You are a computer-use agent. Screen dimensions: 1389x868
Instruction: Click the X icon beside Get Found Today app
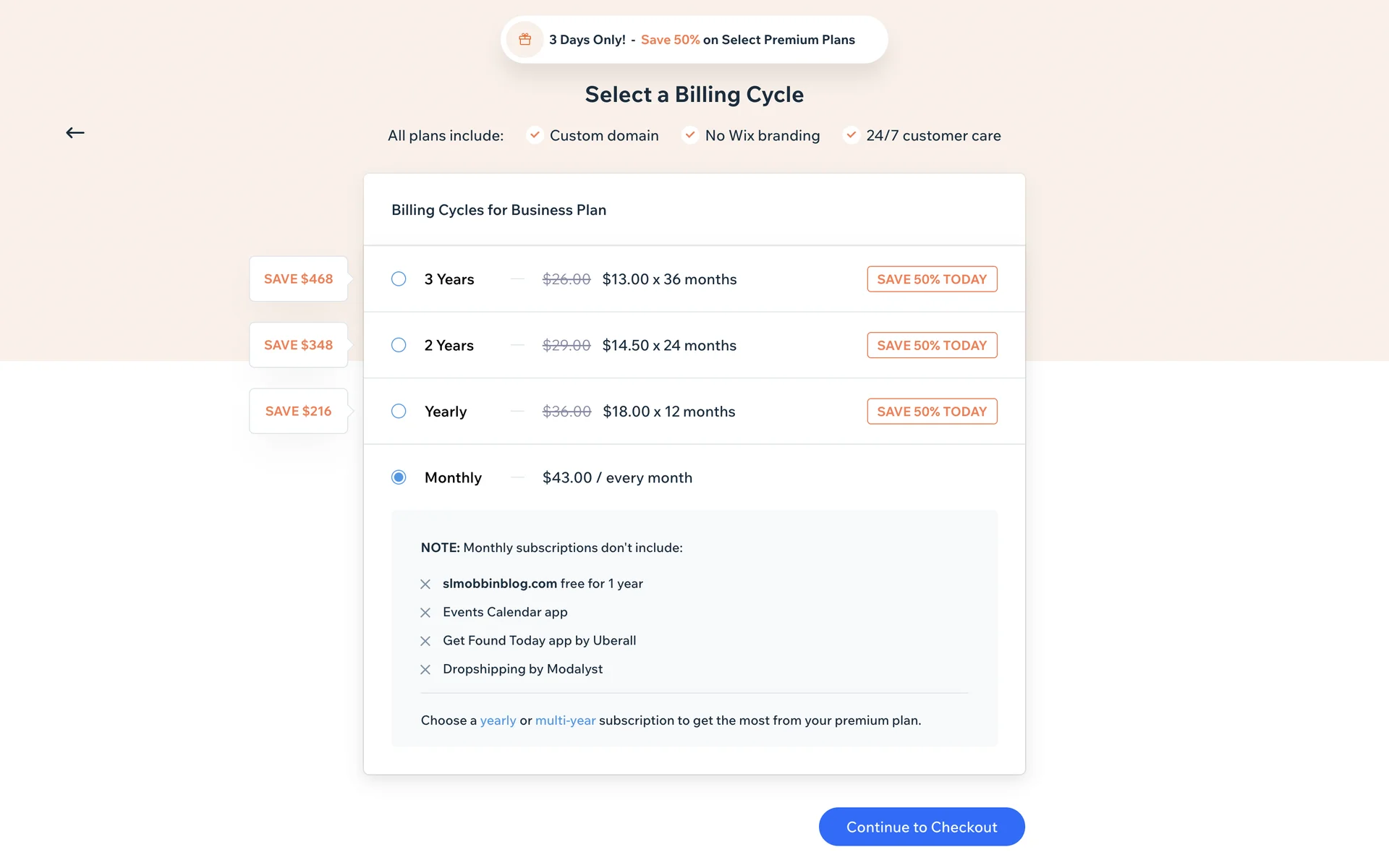coord(425,642)
